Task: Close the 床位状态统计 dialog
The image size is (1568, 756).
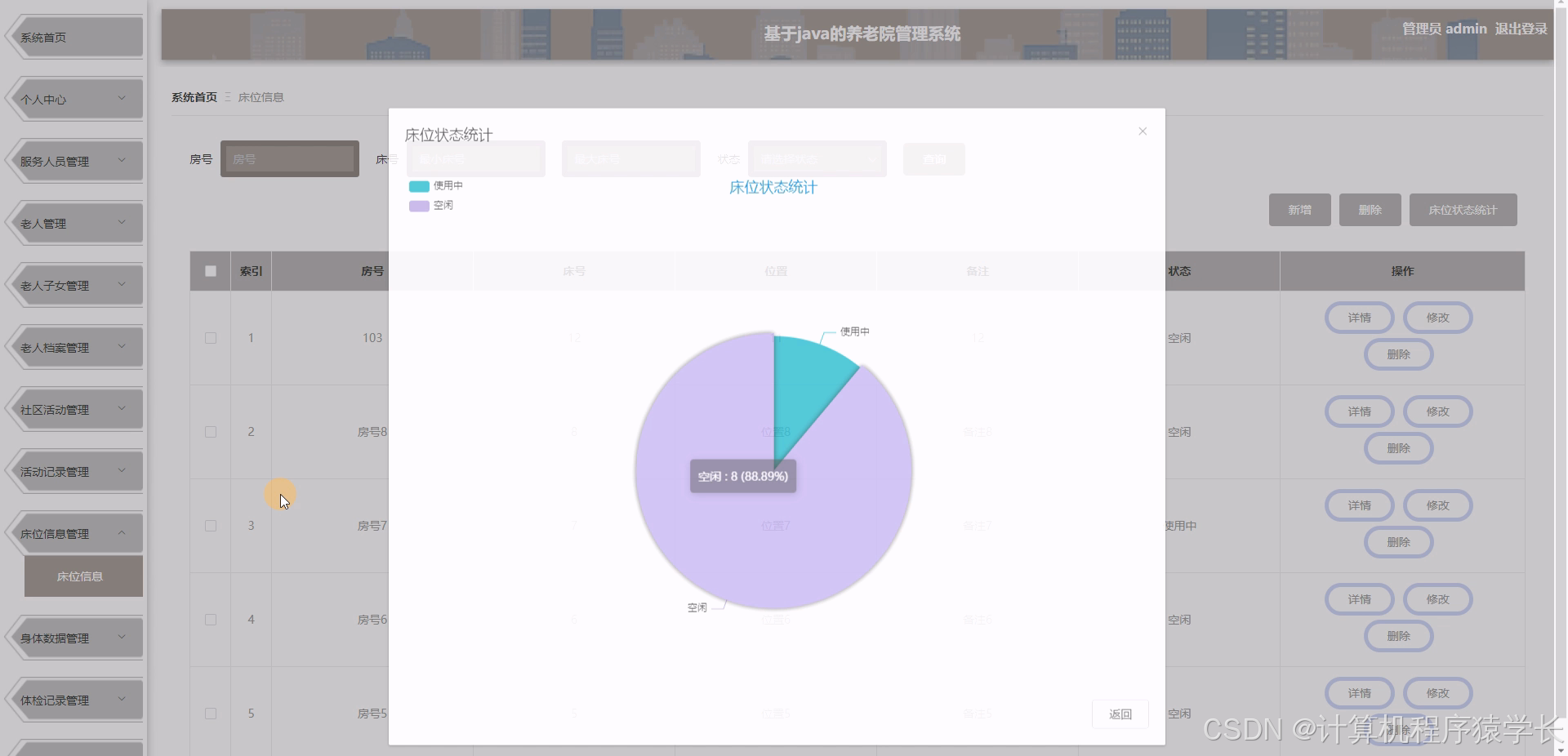Action: pyautogui.click(x=1142, y=131)
